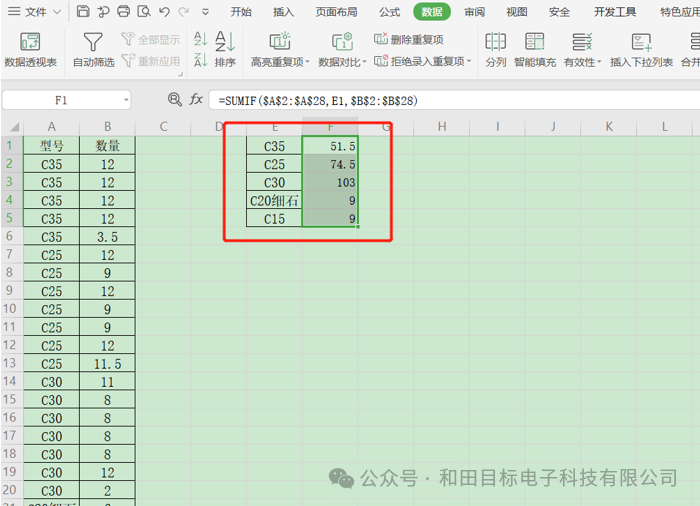Switch to the 开发工具 tab
Screen dimensions: 700x506
point(615,12)
